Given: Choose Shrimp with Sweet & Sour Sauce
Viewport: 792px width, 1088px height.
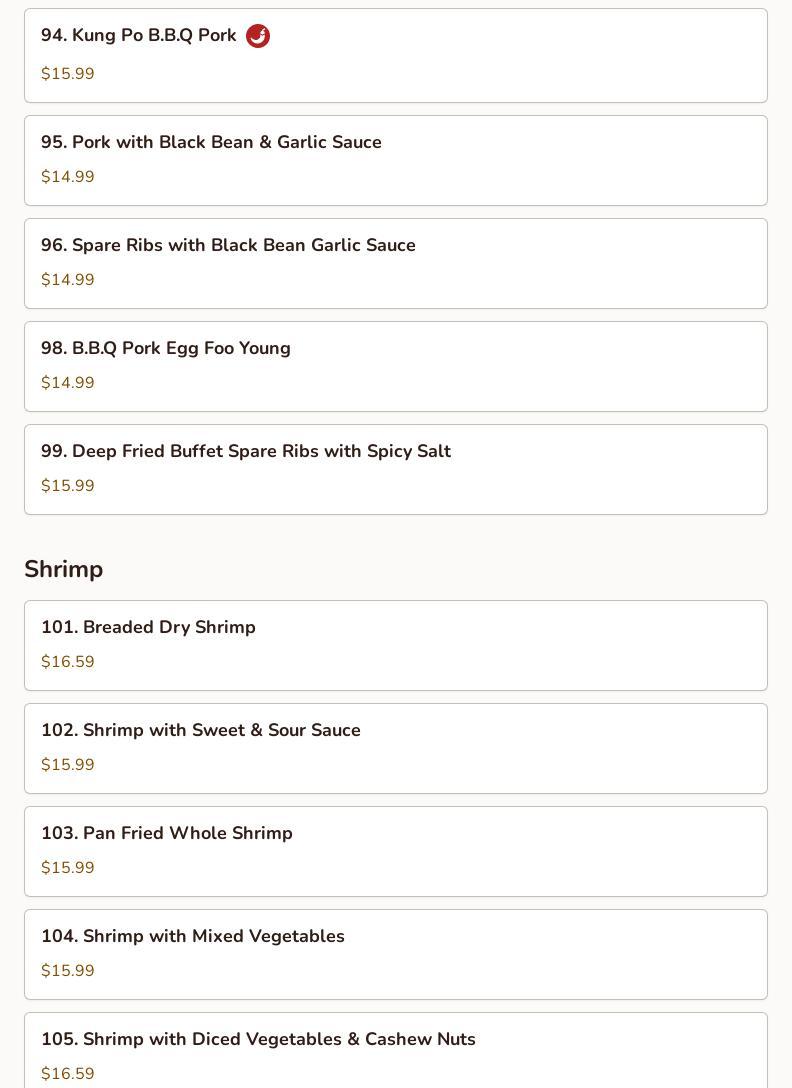Looking at the screenshot, I should (x=201, y=730).
